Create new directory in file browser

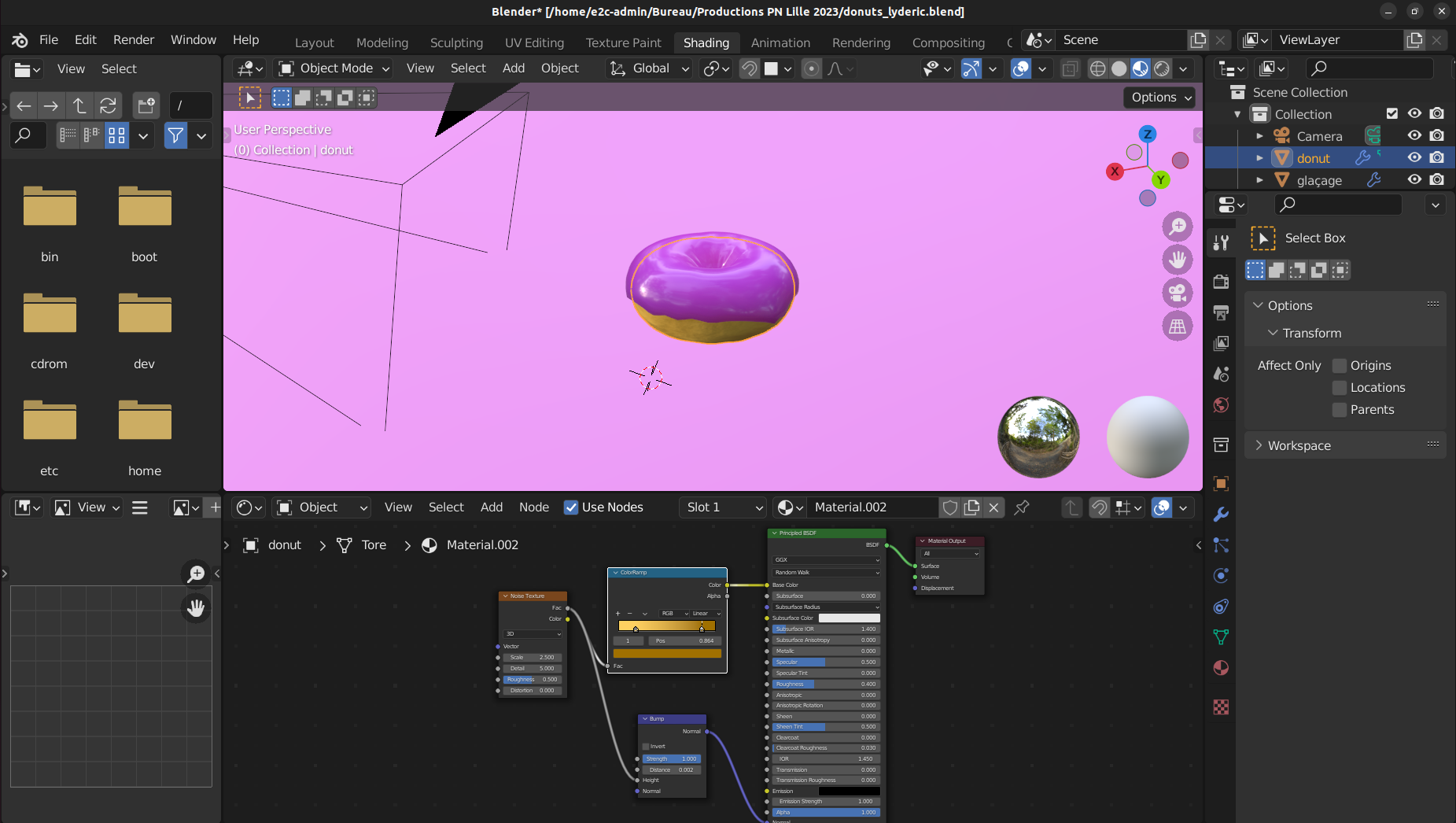click(x=146, y=105)
